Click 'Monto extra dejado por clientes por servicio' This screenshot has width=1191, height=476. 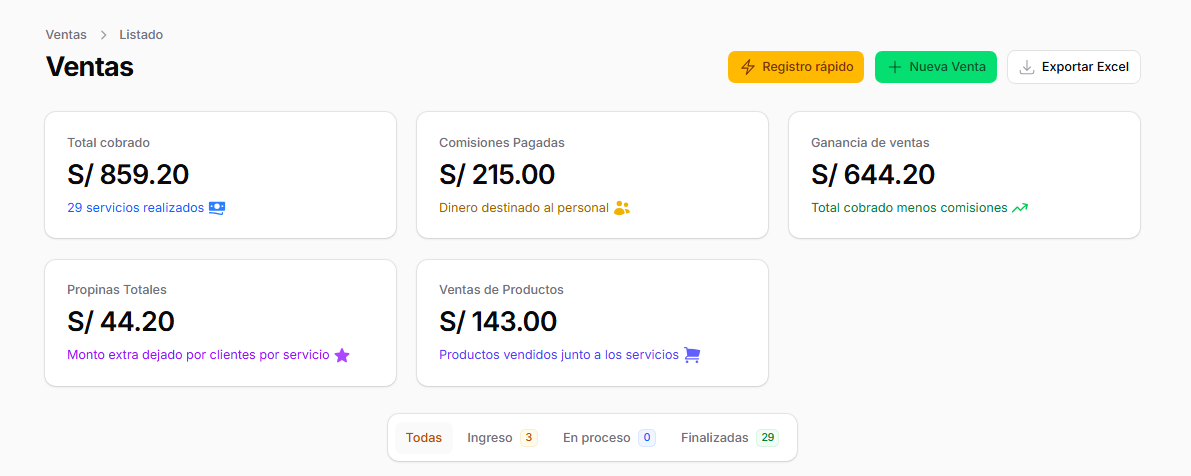(x=198, y=355)
